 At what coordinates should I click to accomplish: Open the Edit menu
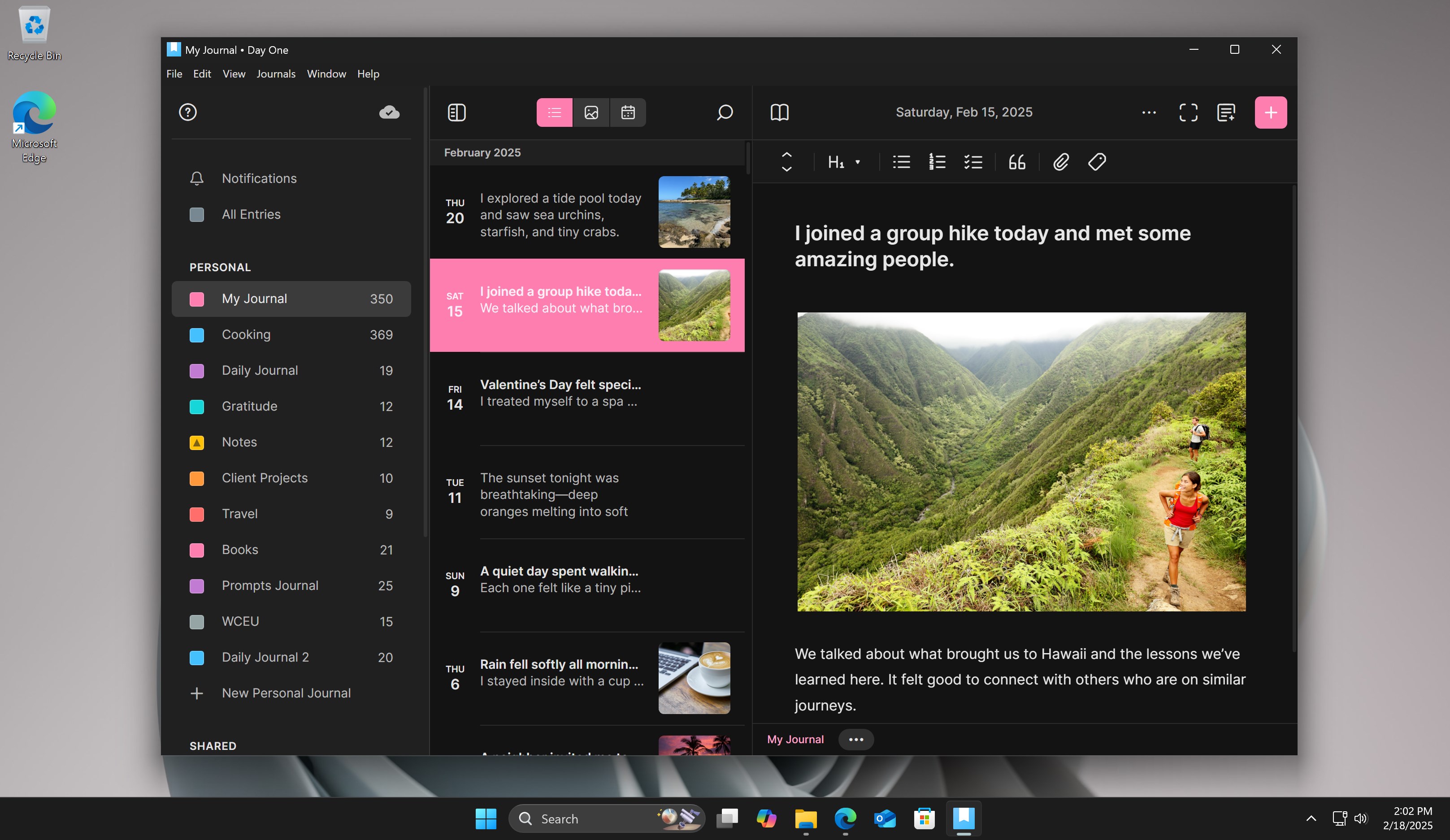[x=201, y=74]
